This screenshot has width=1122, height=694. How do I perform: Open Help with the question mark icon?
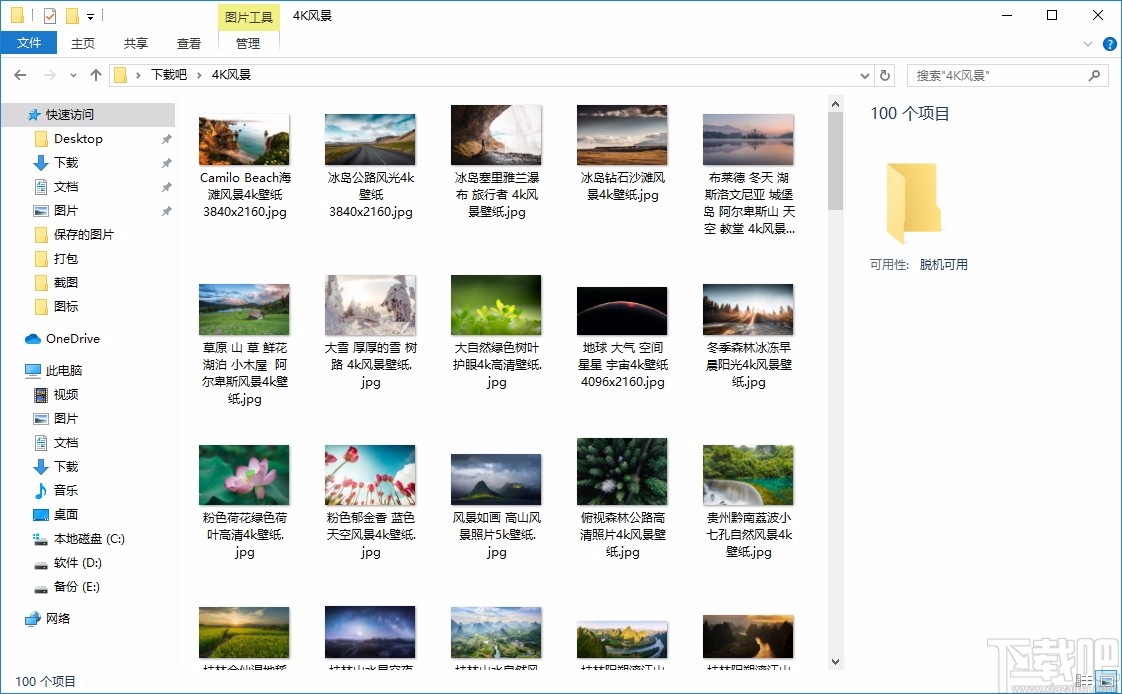point(1110,44)
